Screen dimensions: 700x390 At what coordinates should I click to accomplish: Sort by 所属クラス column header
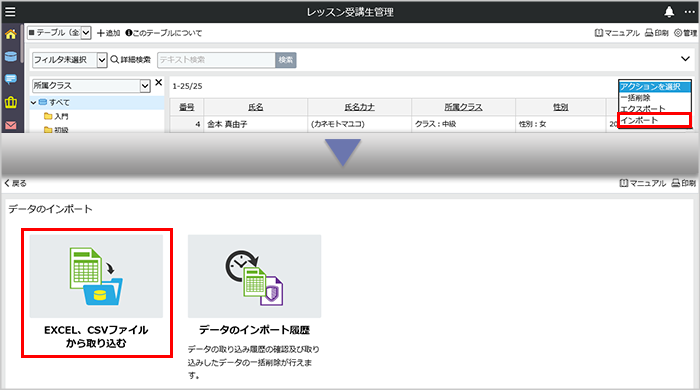click(463, 107)
